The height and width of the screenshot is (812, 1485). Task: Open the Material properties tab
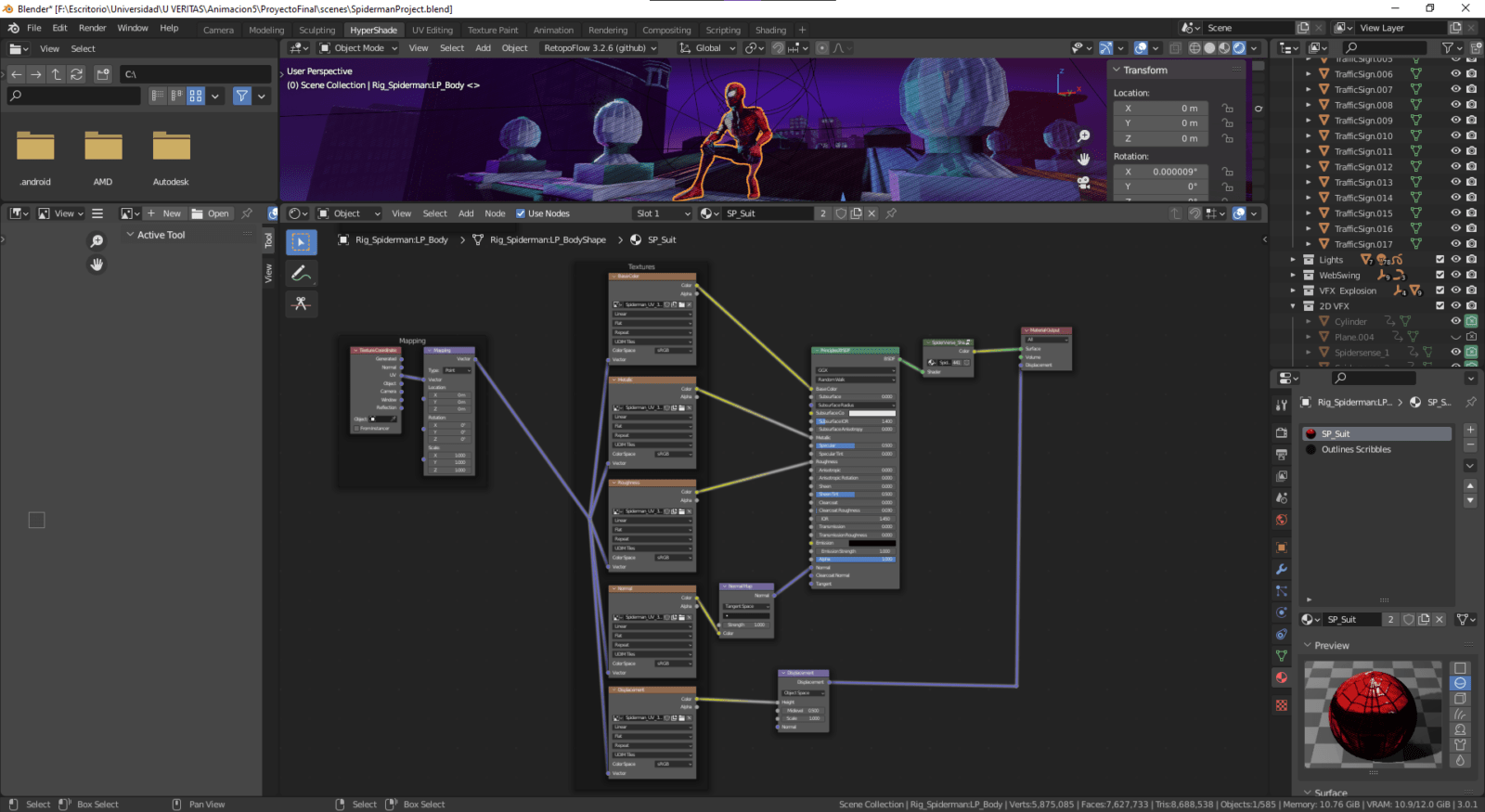click(1282, 677)
